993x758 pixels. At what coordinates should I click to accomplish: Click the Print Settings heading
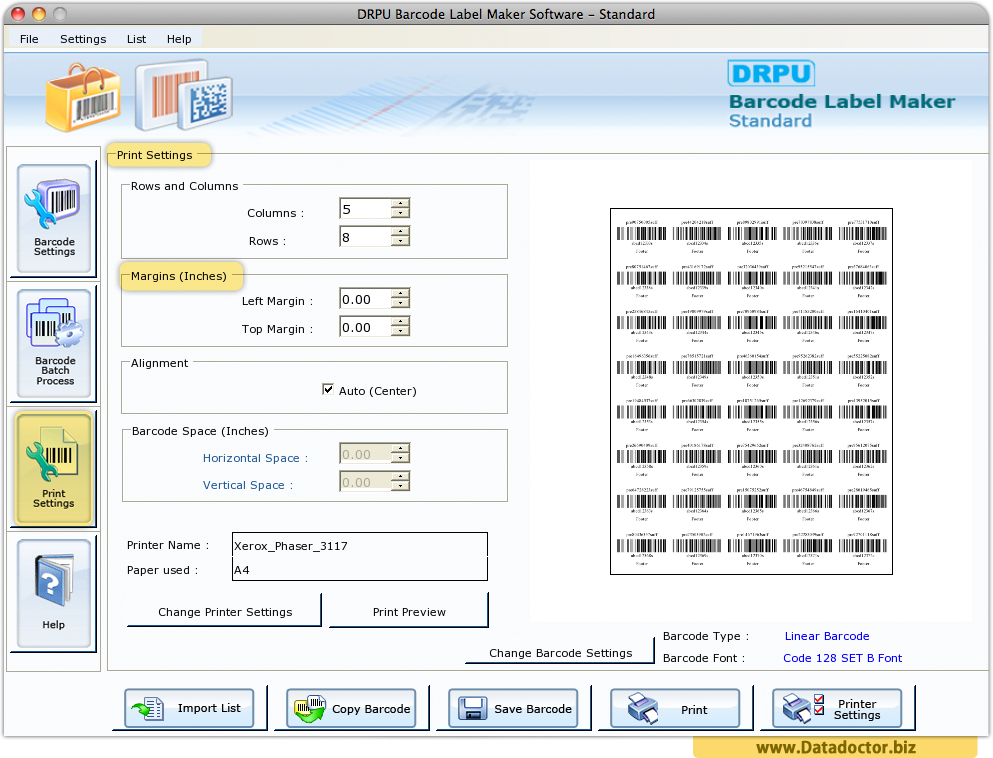(x=155, y=155)
